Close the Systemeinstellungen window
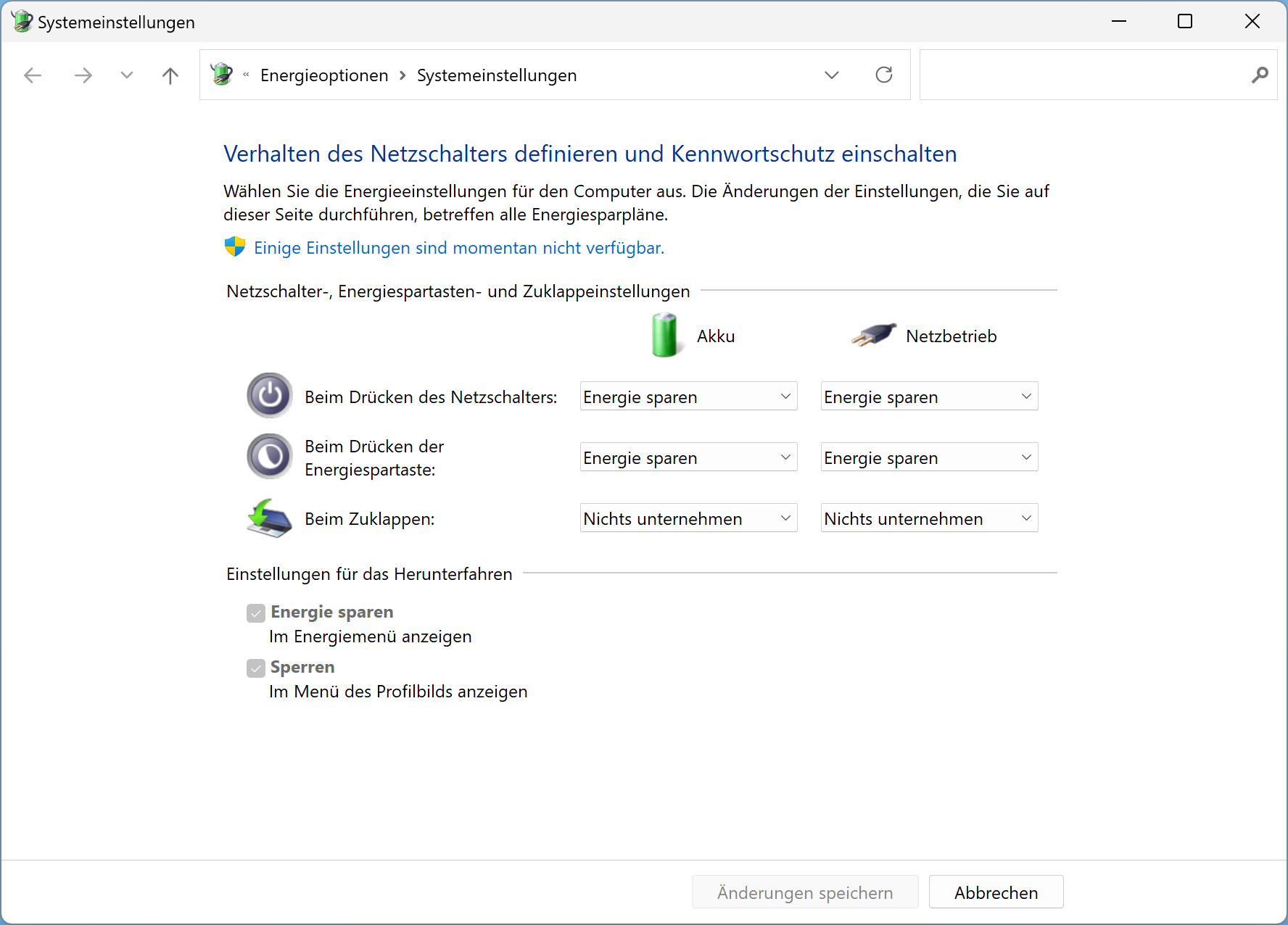This screenshot has height=925, width=1288. point(1252,21)
